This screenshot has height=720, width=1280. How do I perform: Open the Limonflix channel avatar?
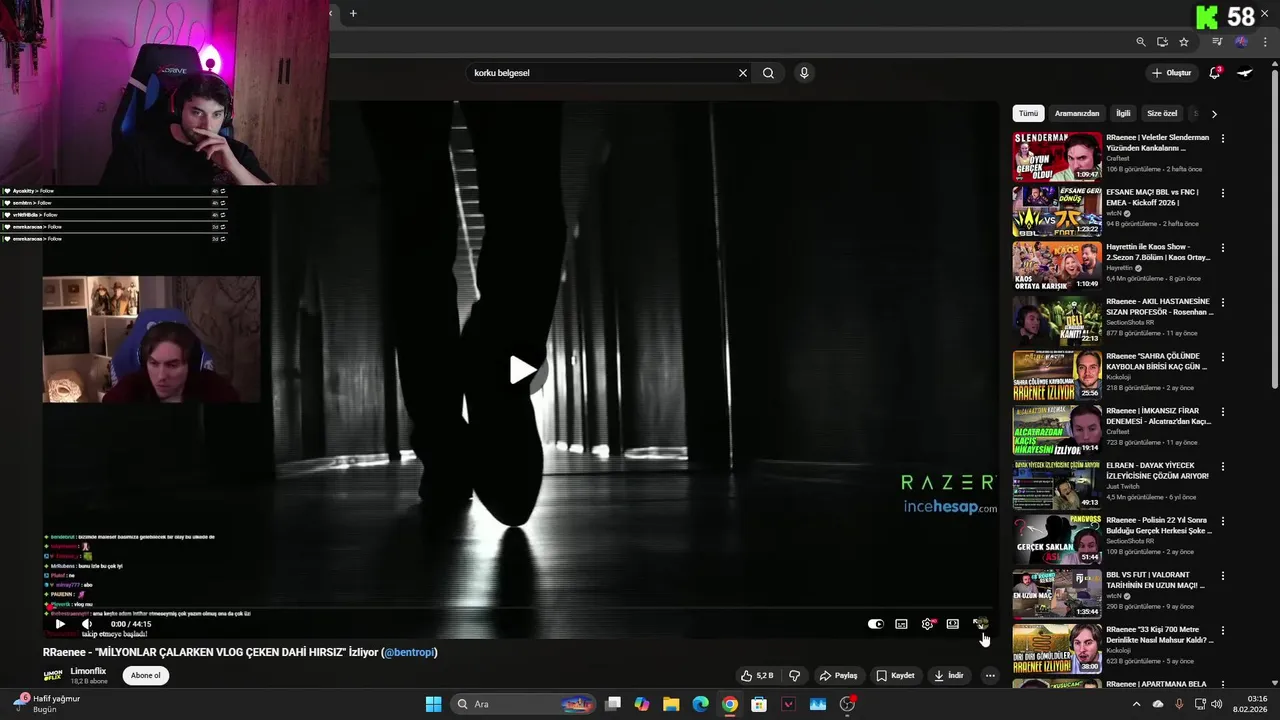[x=53, y=676]
